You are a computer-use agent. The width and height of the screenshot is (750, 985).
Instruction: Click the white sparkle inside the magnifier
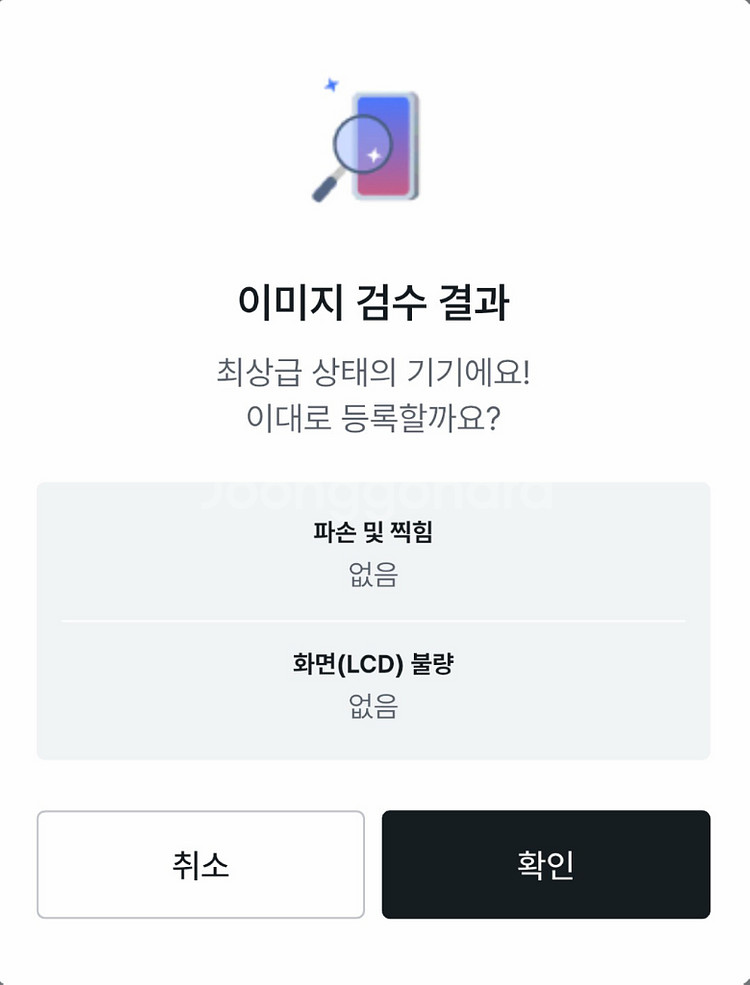point(374,155)
